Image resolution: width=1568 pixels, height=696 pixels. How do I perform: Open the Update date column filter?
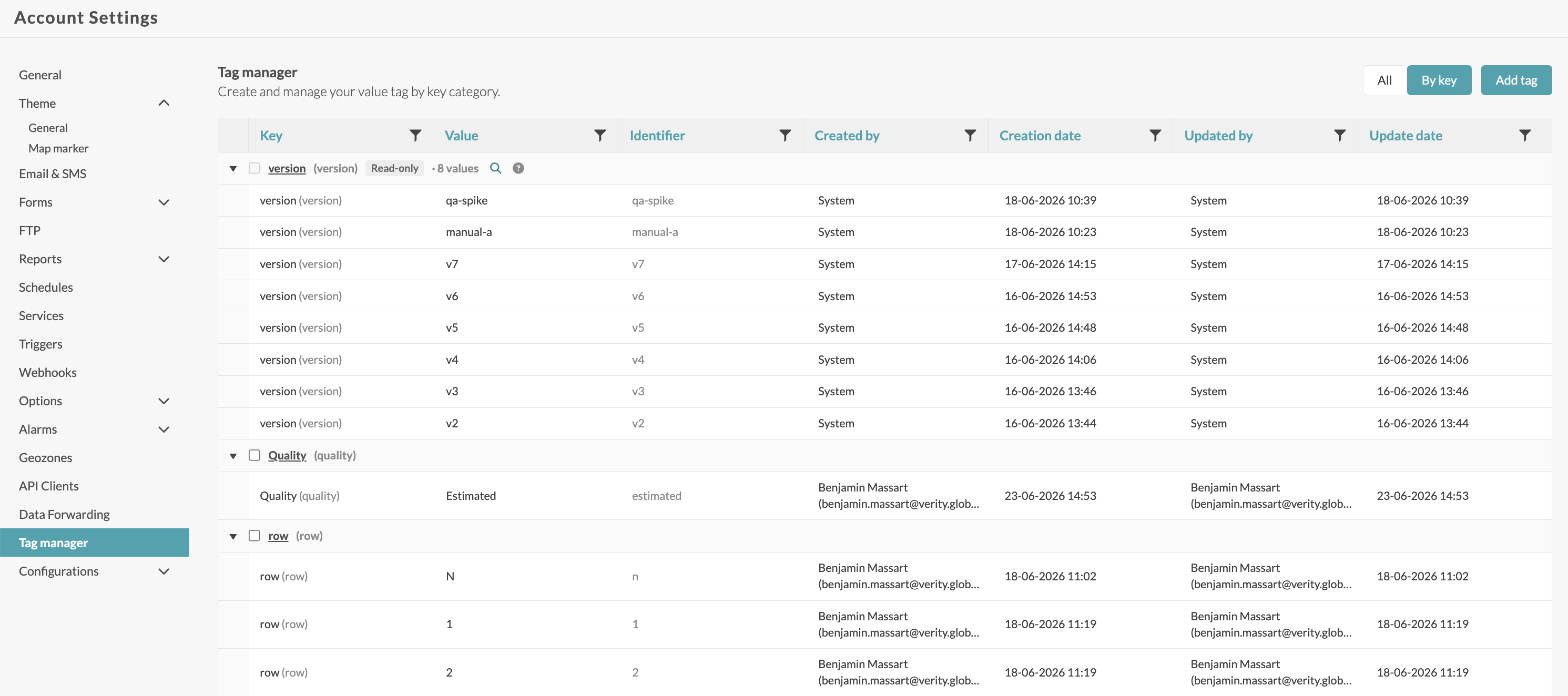[1525, 135]
